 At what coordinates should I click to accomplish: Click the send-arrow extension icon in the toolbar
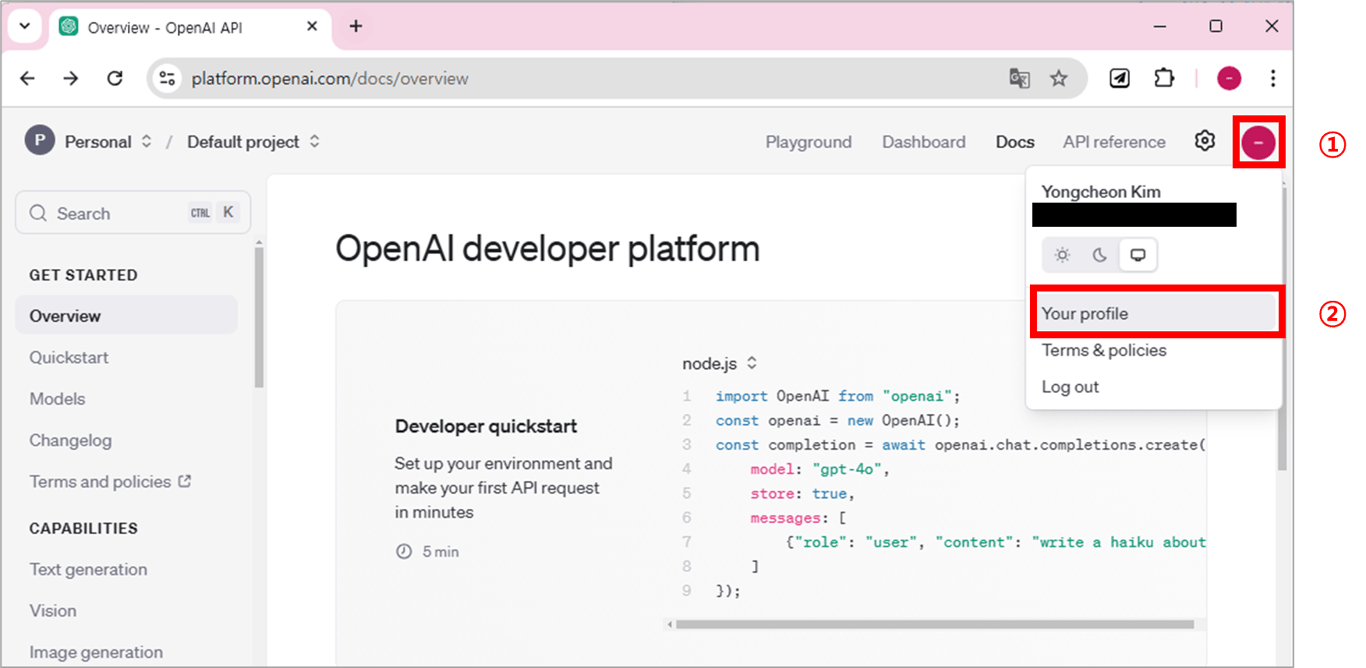[1120, 78]
